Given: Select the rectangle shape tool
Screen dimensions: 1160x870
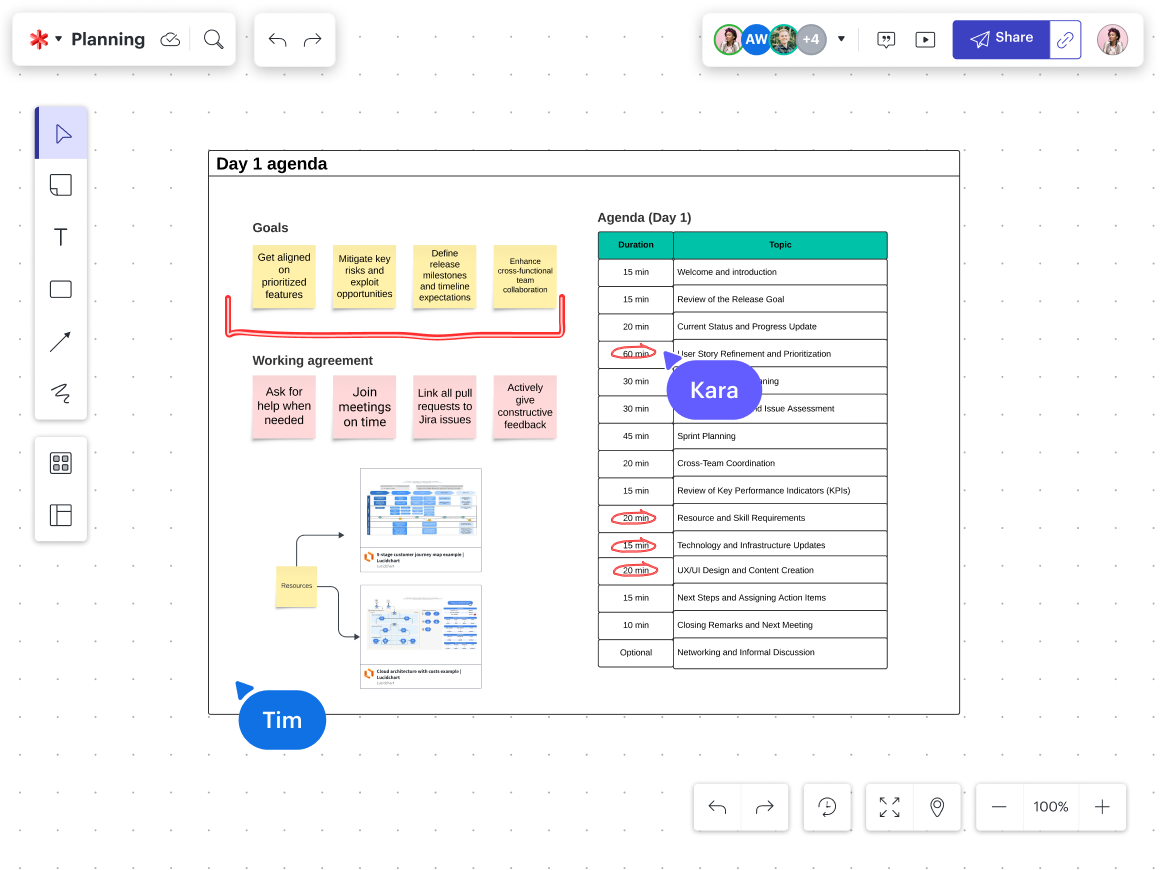Looking at the screenshot, I should coord(61,289).
